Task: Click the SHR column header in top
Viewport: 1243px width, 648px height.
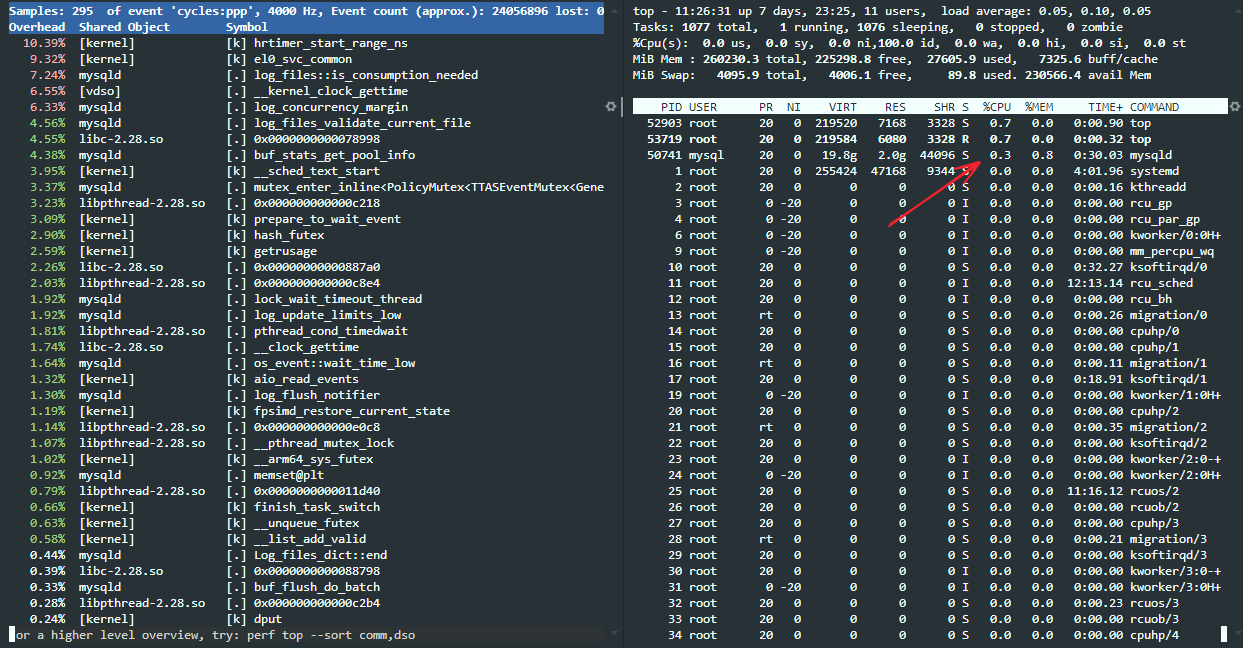Action: (x=945, y=107)
